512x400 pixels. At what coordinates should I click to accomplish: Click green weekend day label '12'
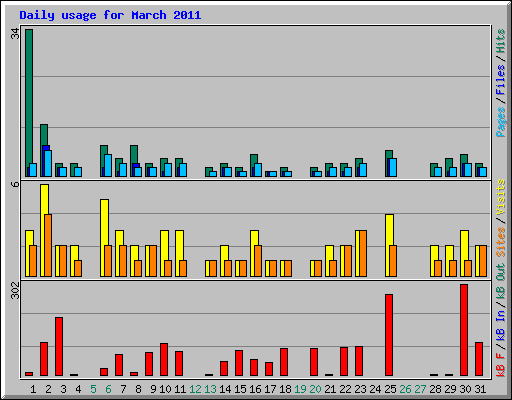[x=195, y=389]
